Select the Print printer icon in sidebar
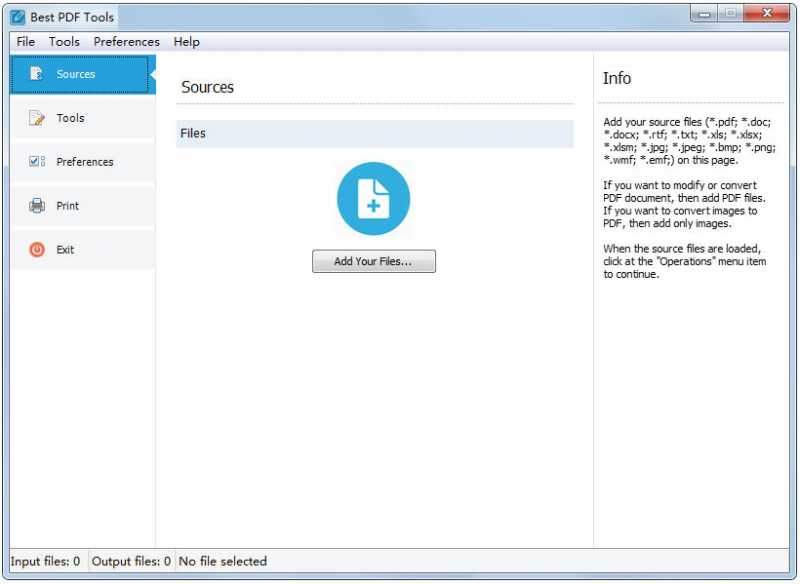Image resolution: width=800 pixels, height=584 pixels. point(36,205)
